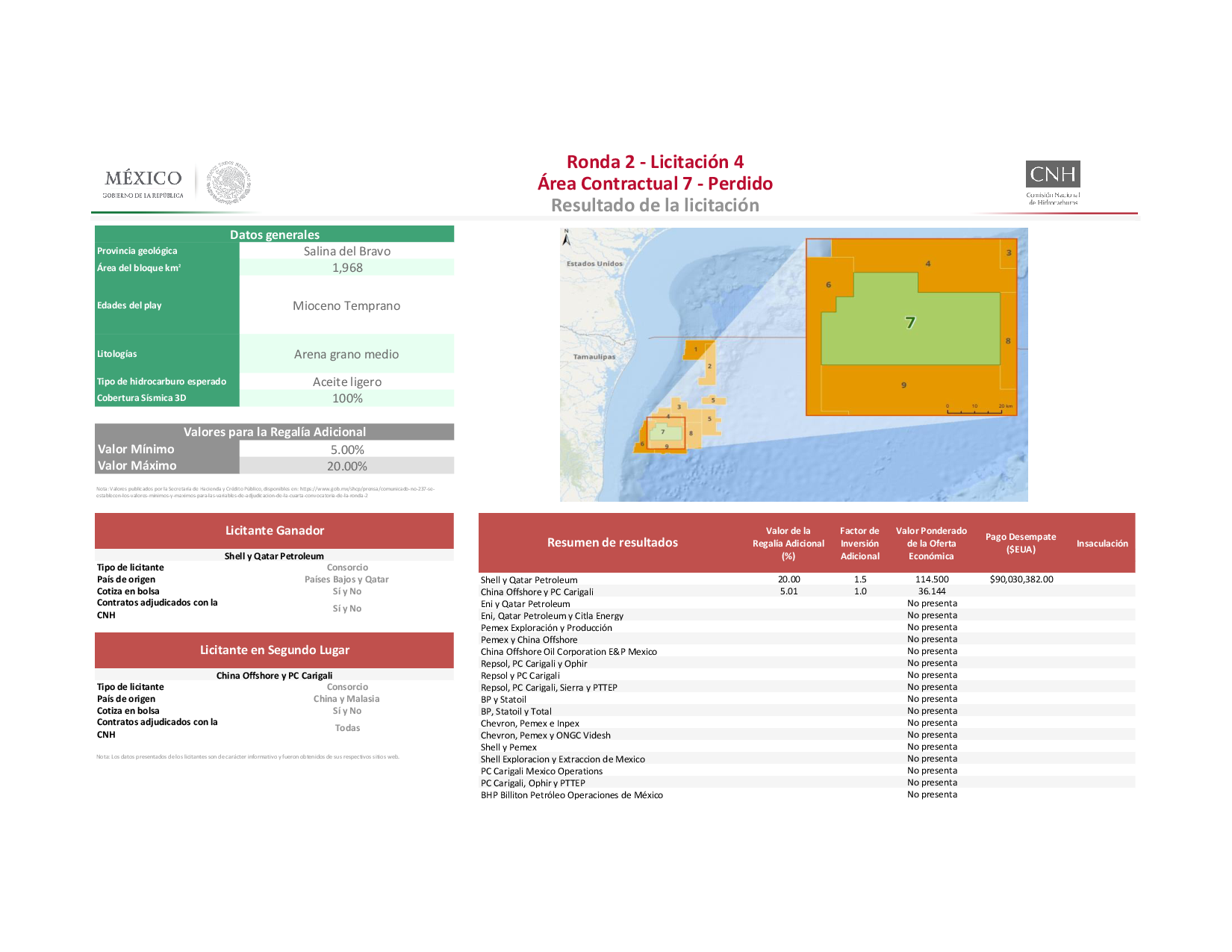Image resolution: width=1232 pixels, height=952 pixels.
Task: Click the México Gobierno de la República logo
Action: point(143,183)
